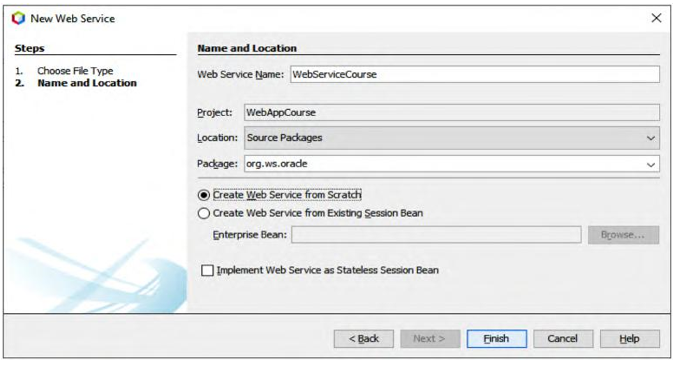Click the Project field showing WebAppCourse
676x365 pixels.
451,113
